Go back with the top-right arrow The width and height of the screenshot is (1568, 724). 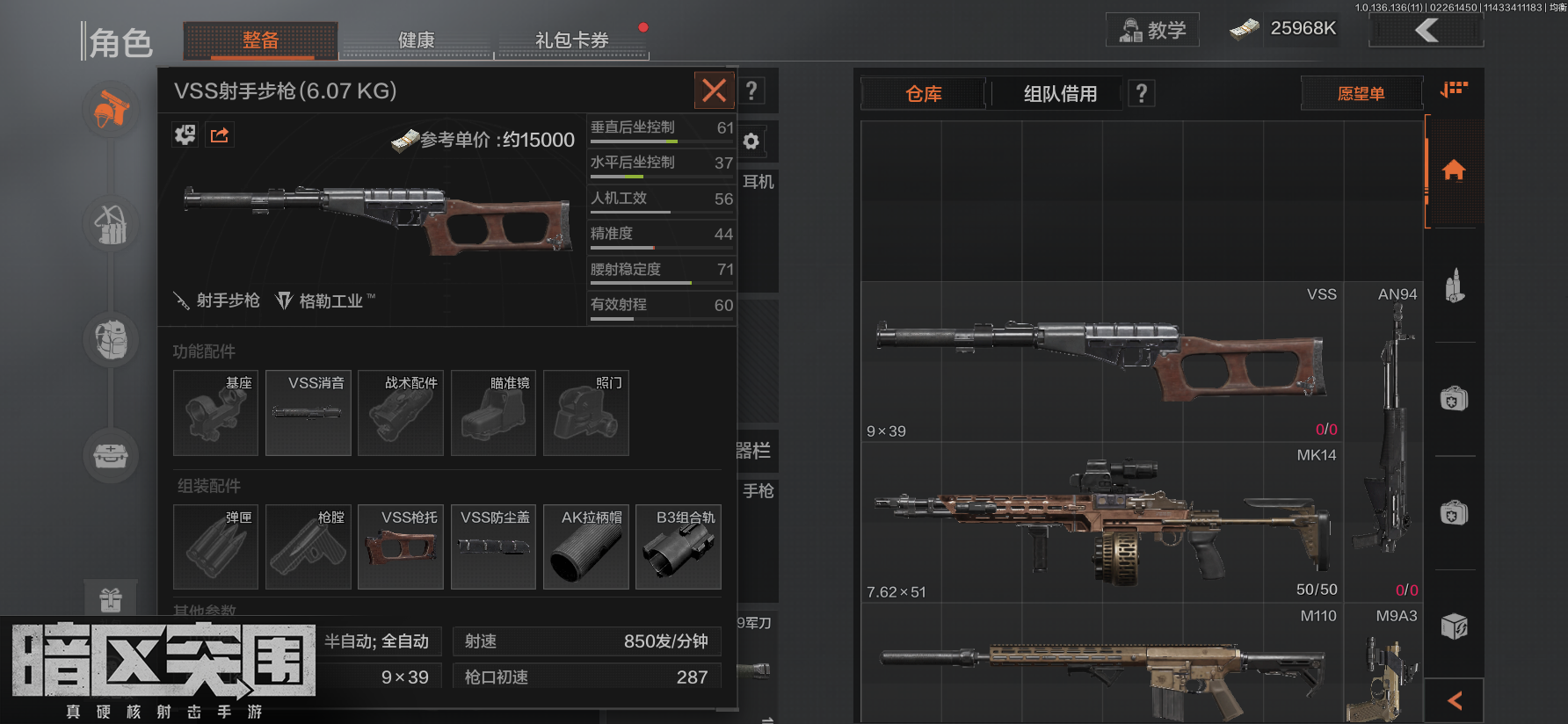[x=1426, y=31]
